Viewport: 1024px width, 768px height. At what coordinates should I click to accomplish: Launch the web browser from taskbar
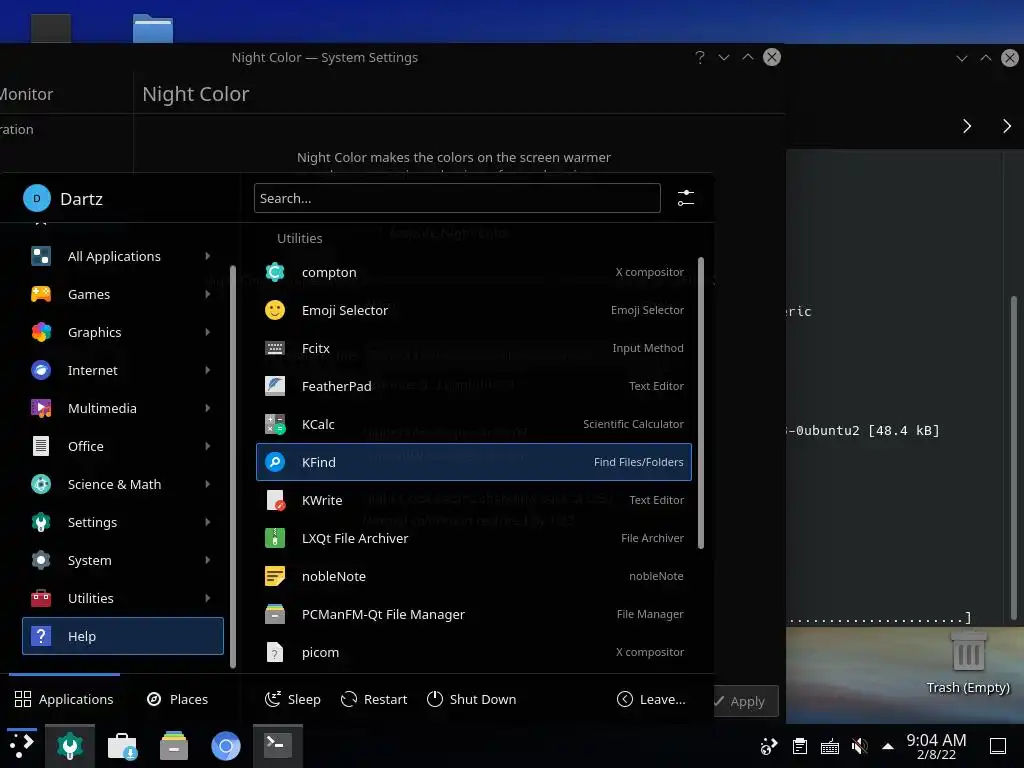(x=226, y=746)
